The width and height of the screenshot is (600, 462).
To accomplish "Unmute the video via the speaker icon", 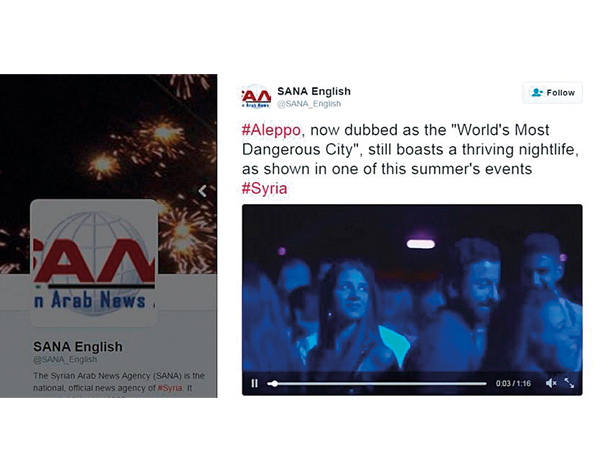I will tap(551, 383).
